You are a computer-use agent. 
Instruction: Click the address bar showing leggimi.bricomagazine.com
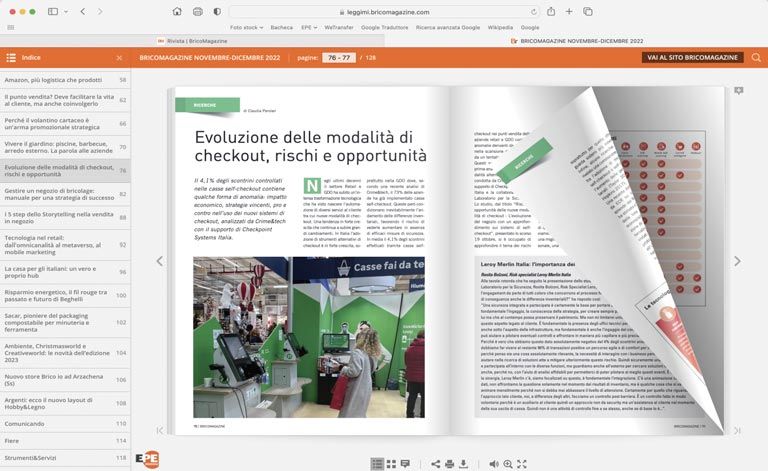pyautogui.click(x=384, y=12)
